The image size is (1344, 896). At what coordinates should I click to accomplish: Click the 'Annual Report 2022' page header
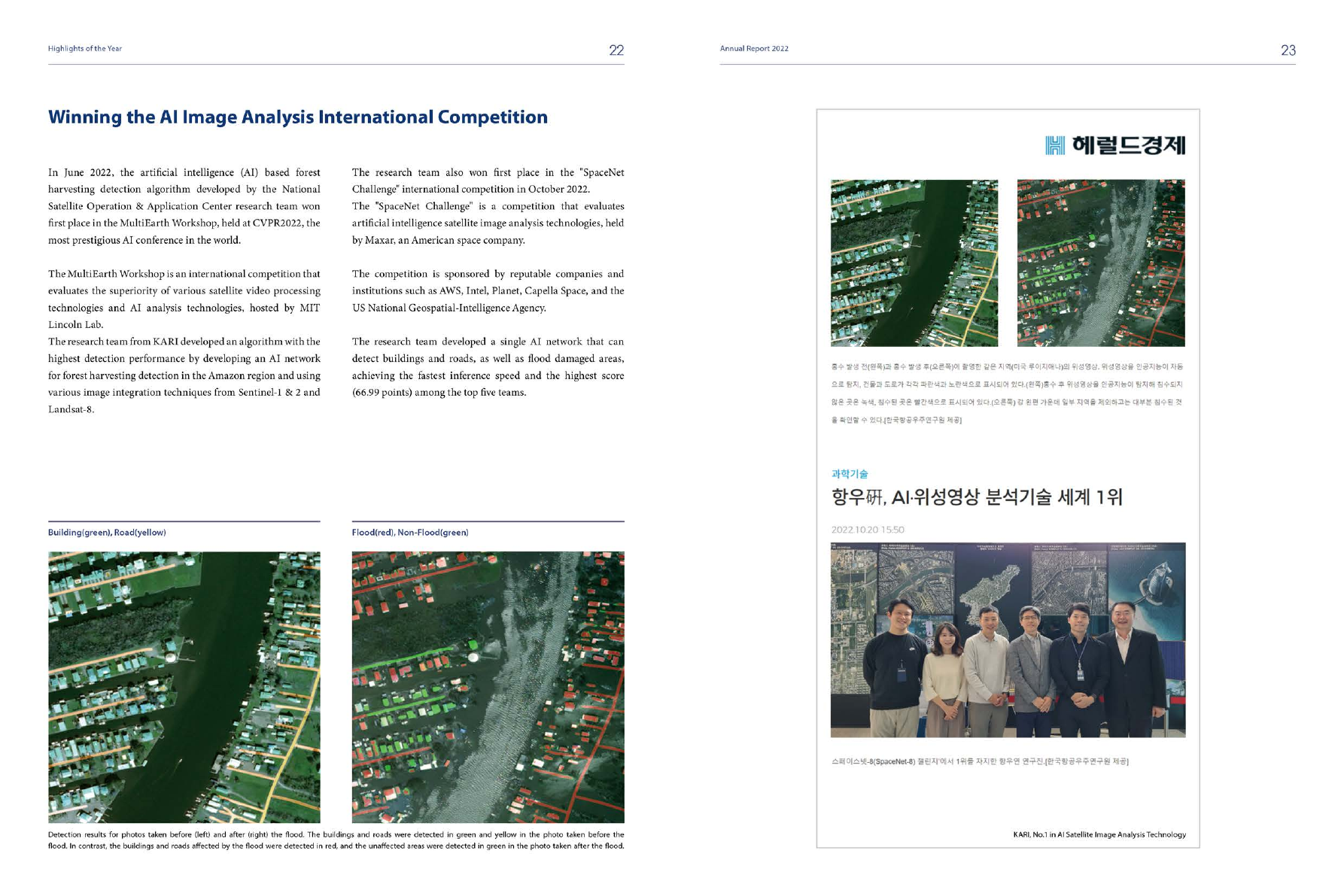pyautogui.click(x=753, y=49)
